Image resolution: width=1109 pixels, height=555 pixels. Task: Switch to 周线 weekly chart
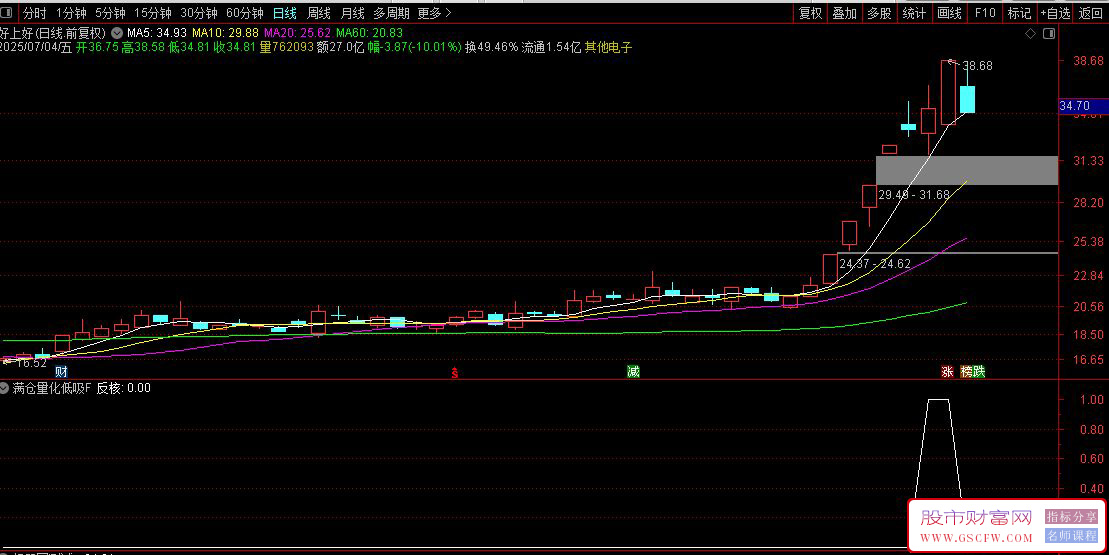[319, 13]
